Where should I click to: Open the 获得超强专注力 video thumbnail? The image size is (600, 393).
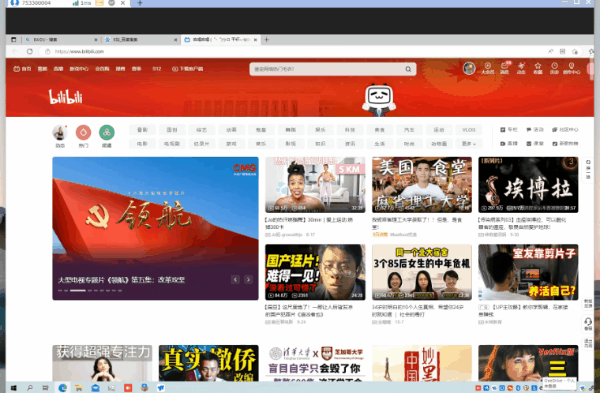(102, 363)
